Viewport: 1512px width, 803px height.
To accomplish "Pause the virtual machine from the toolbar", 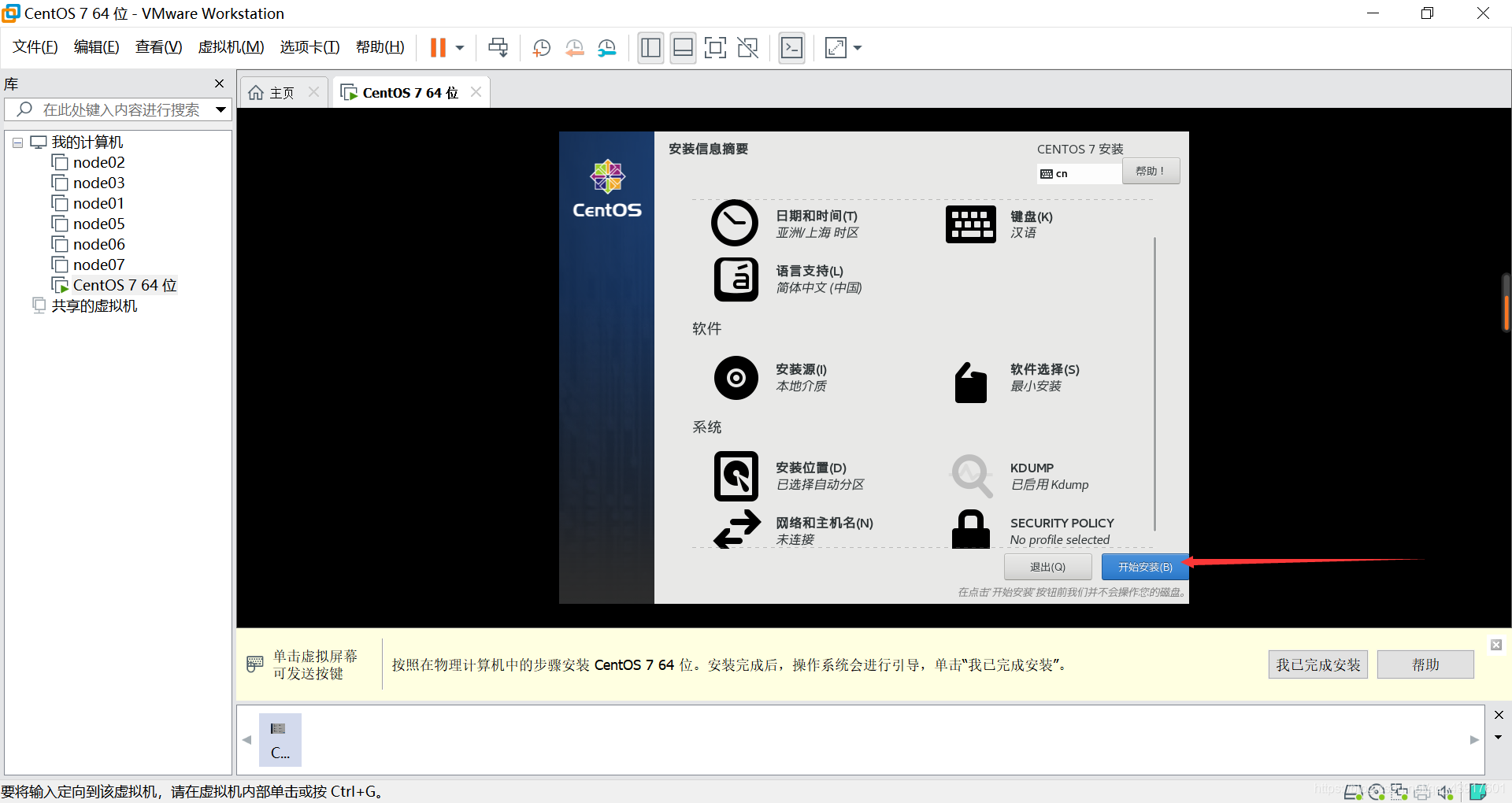I will 438,48.
